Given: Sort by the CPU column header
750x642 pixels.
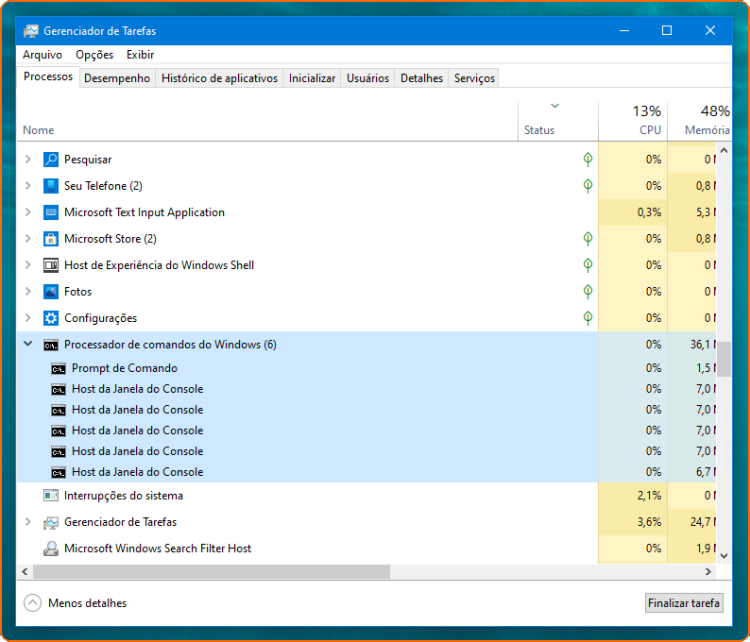Looking at the screenshot, I should [x=633, y=122].
